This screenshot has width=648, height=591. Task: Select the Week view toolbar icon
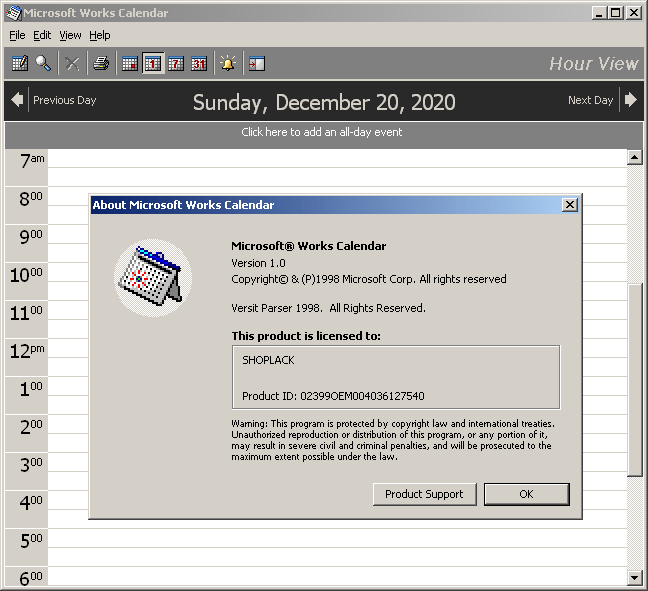176,63
